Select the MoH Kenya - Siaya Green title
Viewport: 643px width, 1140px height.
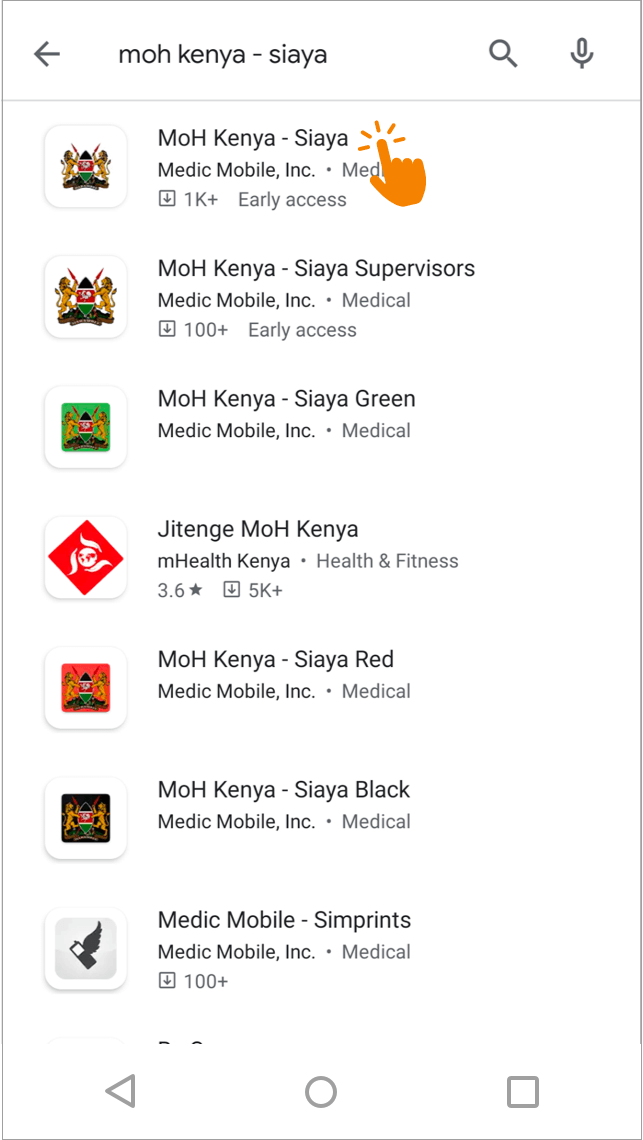(x=286, y=399)
